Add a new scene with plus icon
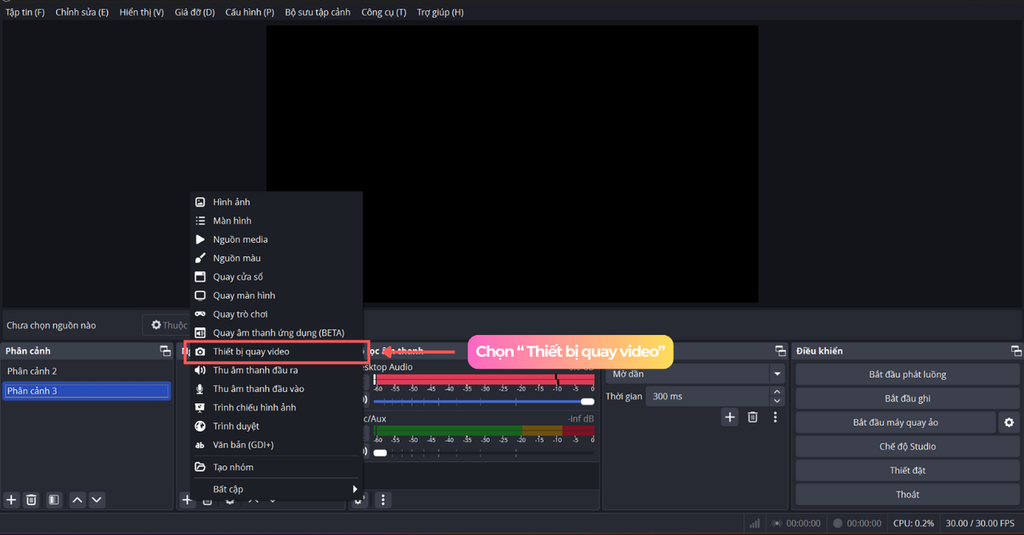The height and width of the screenshot is (535, 1024). tap(11, 500)
